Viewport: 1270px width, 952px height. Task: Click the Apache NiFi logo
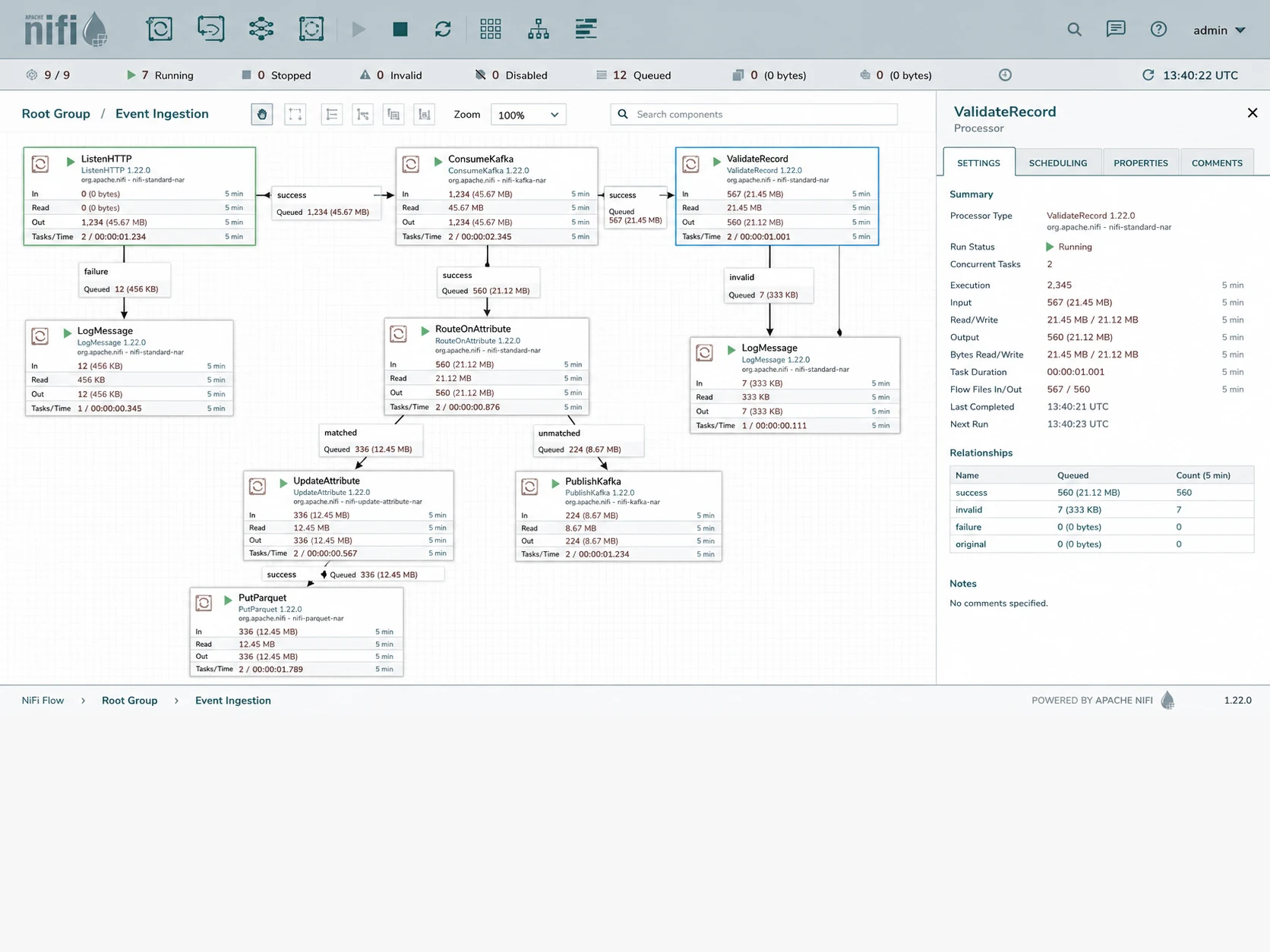tap(65, 29)
